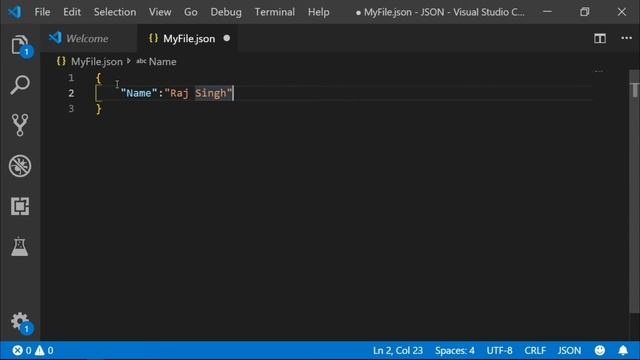Open the Go menu
The image size is (640, 360).
tap(191, 12)
